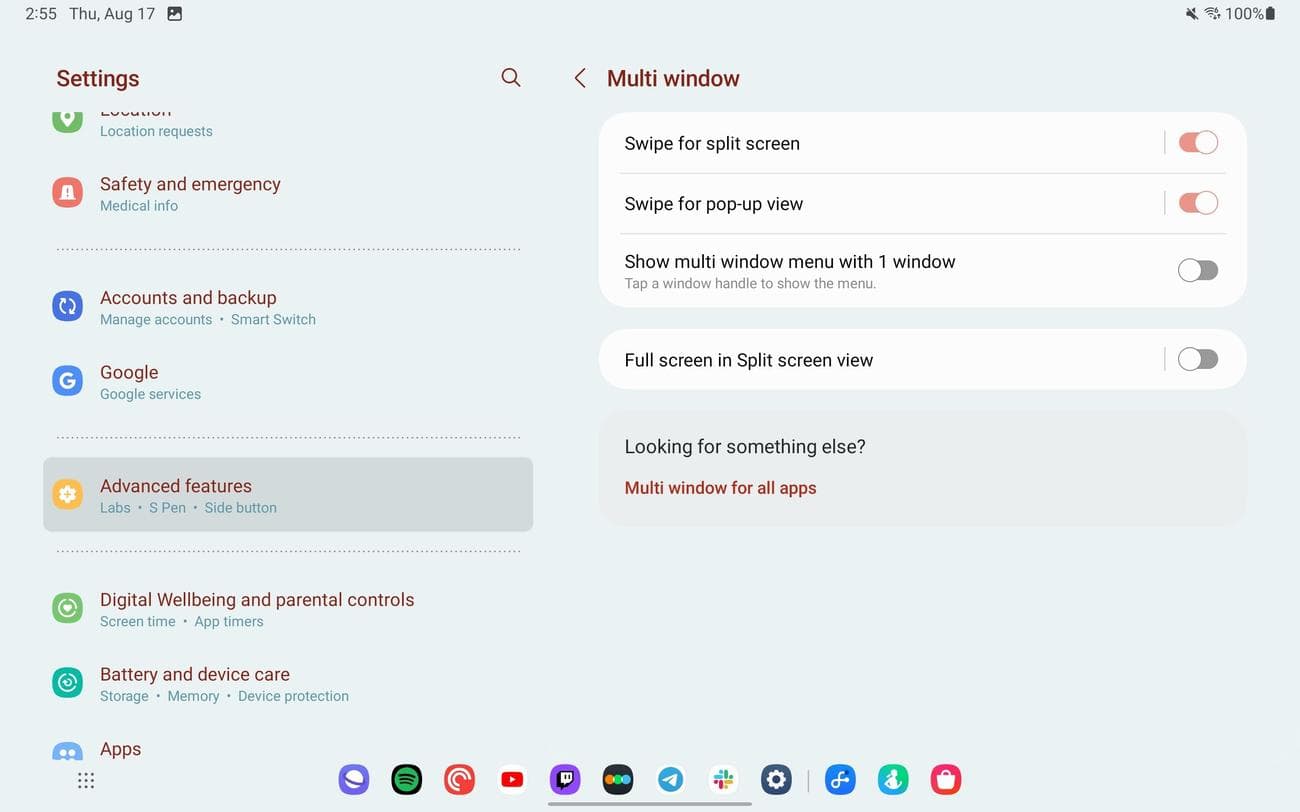Enable Full screen in Split screen view
The image size is (1300, 812).
coord(1197,359)
